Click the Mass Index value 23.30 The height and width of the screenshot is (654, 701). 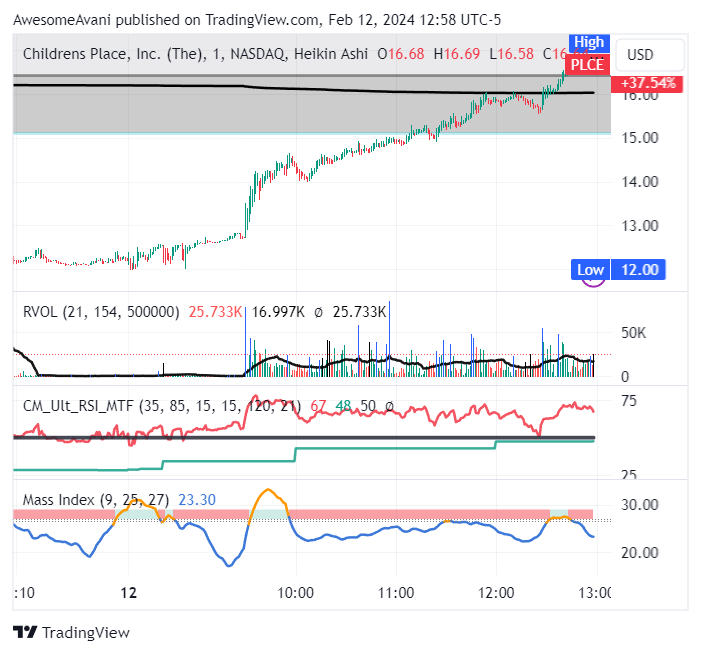coord(197,499)
